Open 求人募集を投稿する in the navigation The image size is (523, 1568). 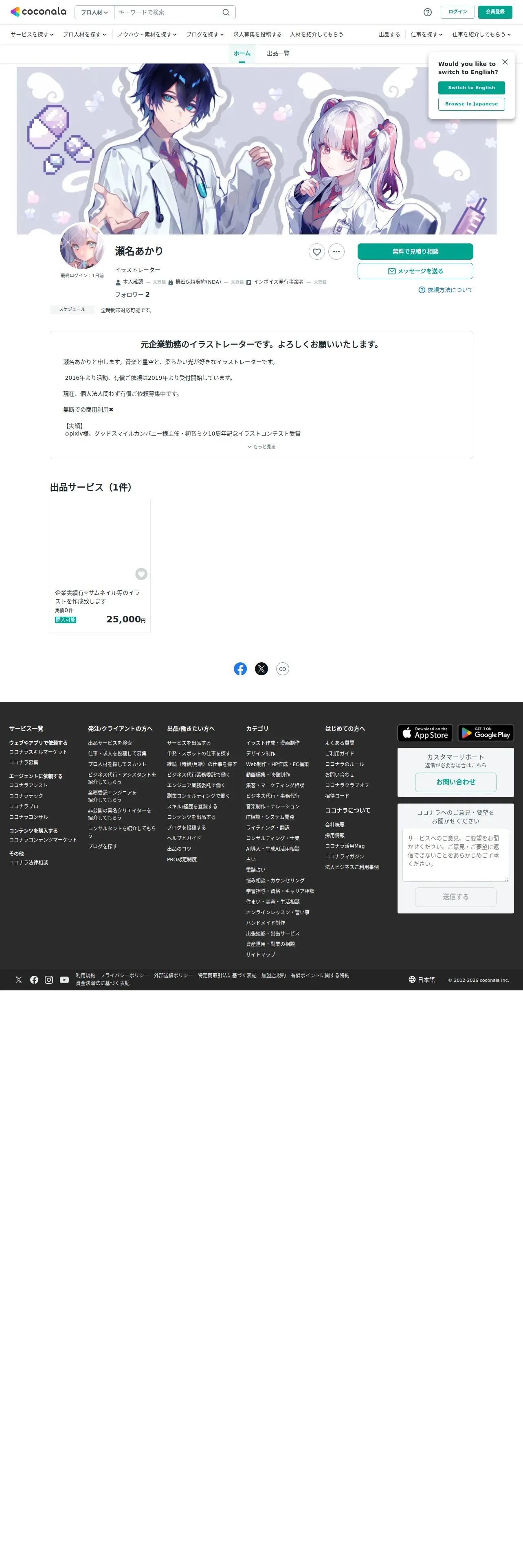pyautogui.click(x=257, y=35)
